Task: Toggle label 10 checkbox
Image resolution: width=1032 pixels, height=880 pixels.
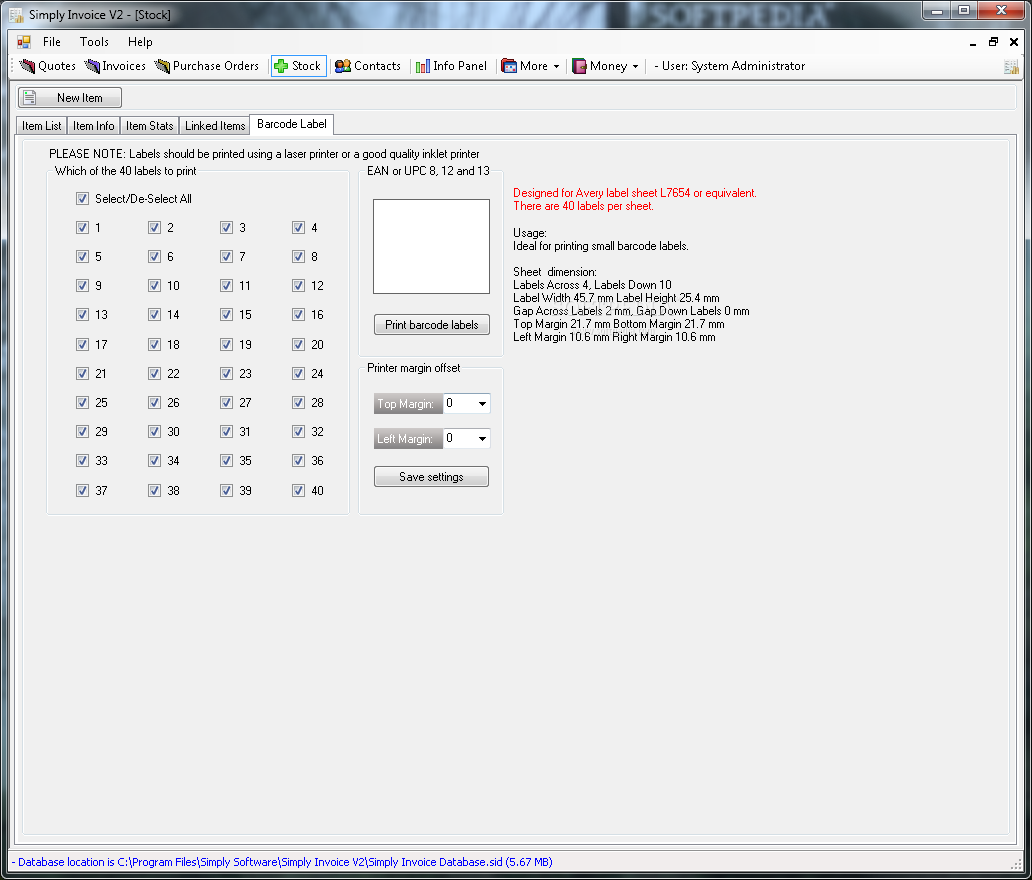Action: coord(154,285)
